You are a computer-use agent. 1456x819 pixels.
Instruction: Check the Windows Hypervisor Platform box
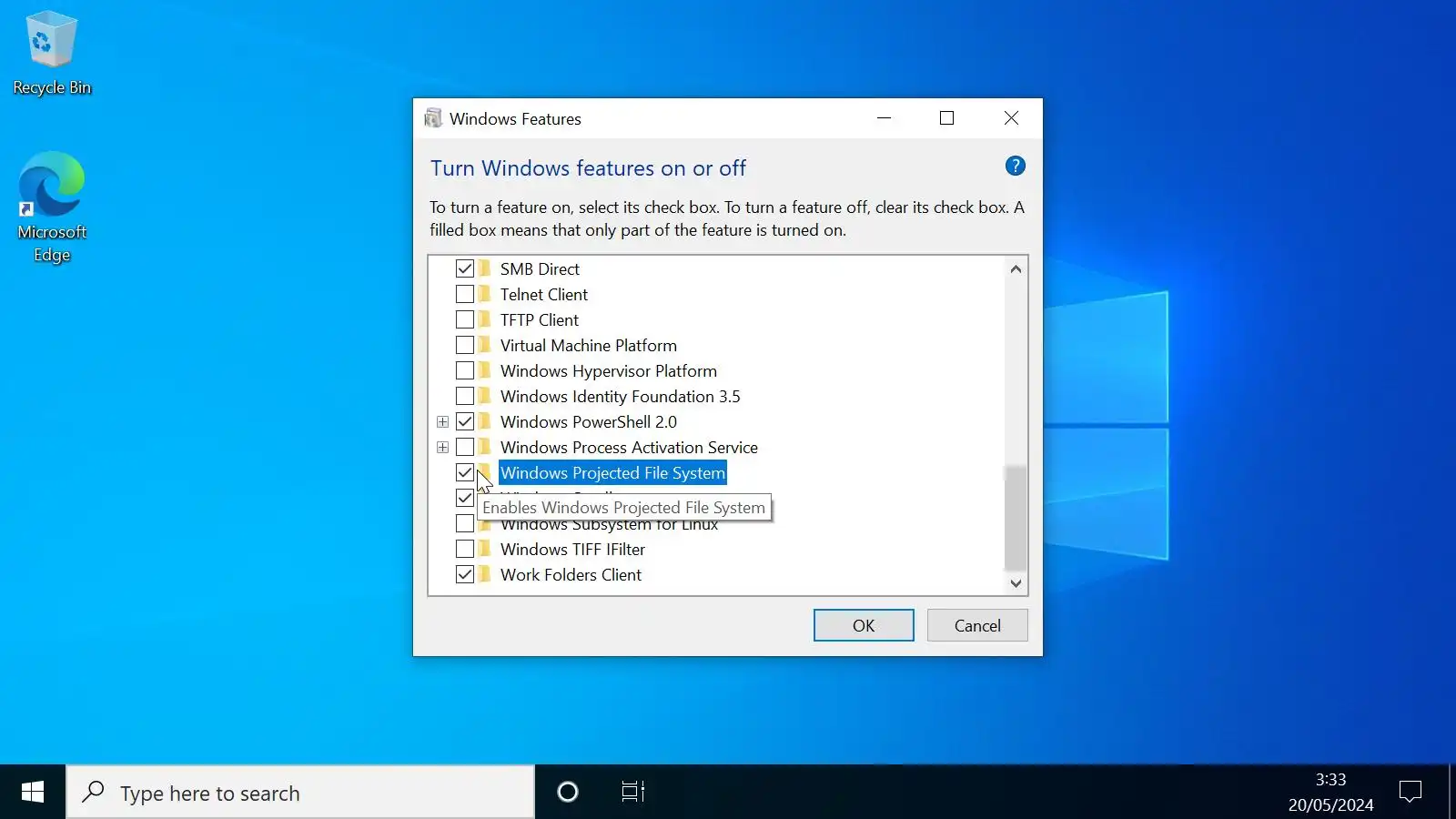point(465,370)
